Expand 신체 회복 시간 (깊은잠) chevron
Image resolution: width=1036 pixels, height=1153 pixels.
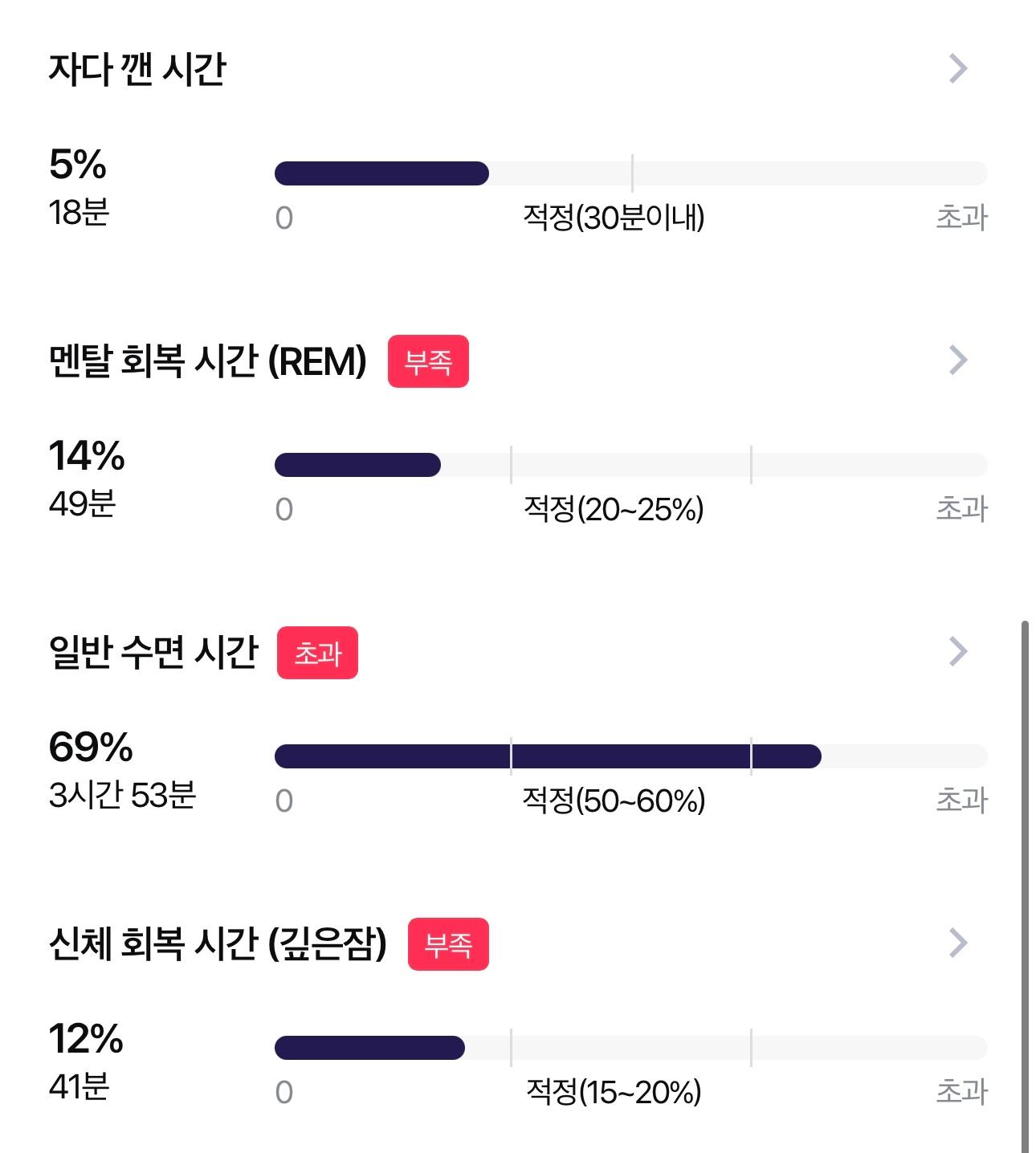click(x=958, y=943)
